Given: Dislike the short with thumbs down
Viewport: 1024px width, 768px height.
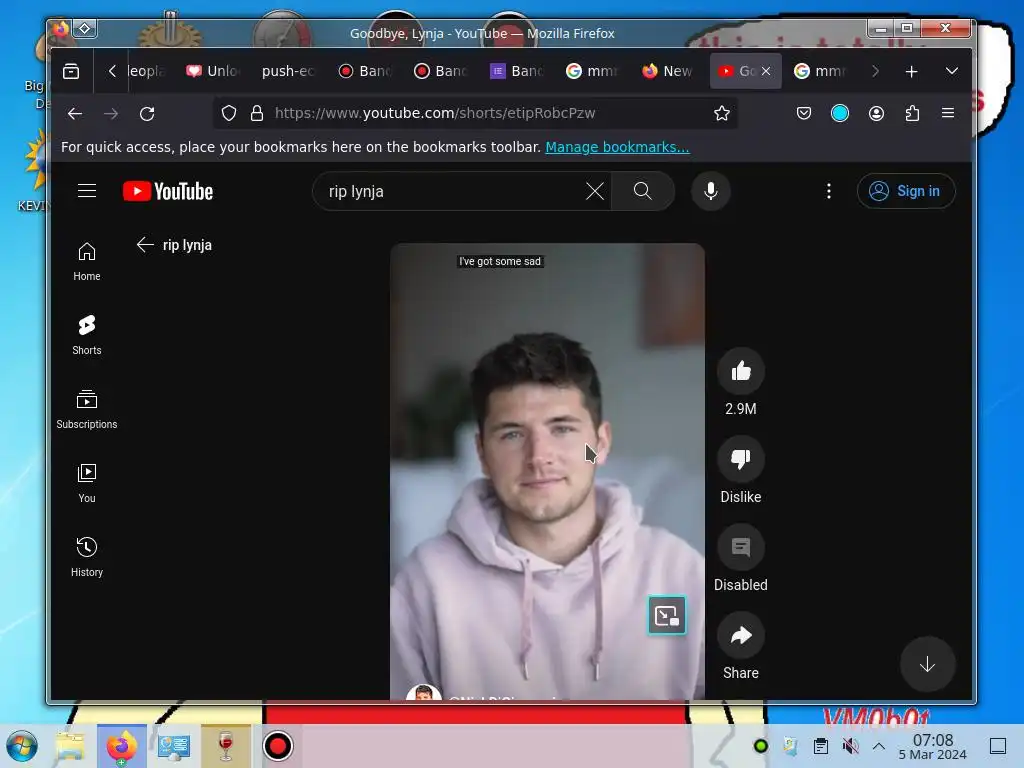Looking at the screenshot, I should click(x=741, y=459).
